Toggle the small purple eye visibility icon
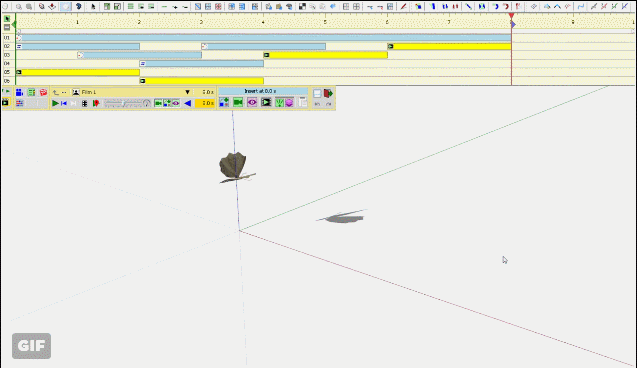The height and width of the screenshot is (368, 637). (176, 104)
